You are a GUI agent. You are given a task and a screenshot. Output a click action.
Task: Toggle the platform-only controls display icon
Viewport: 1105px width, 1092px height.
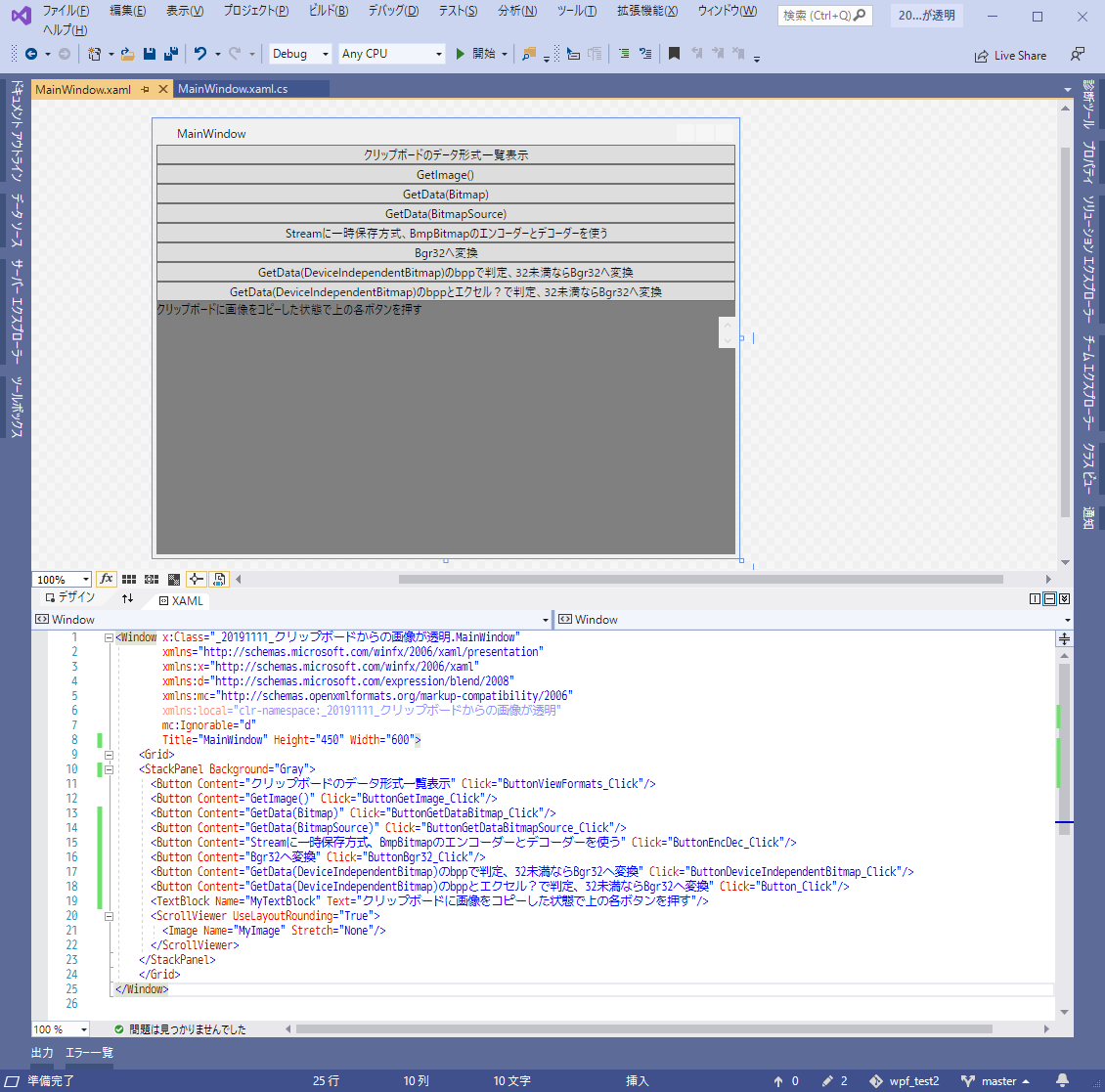219,579
